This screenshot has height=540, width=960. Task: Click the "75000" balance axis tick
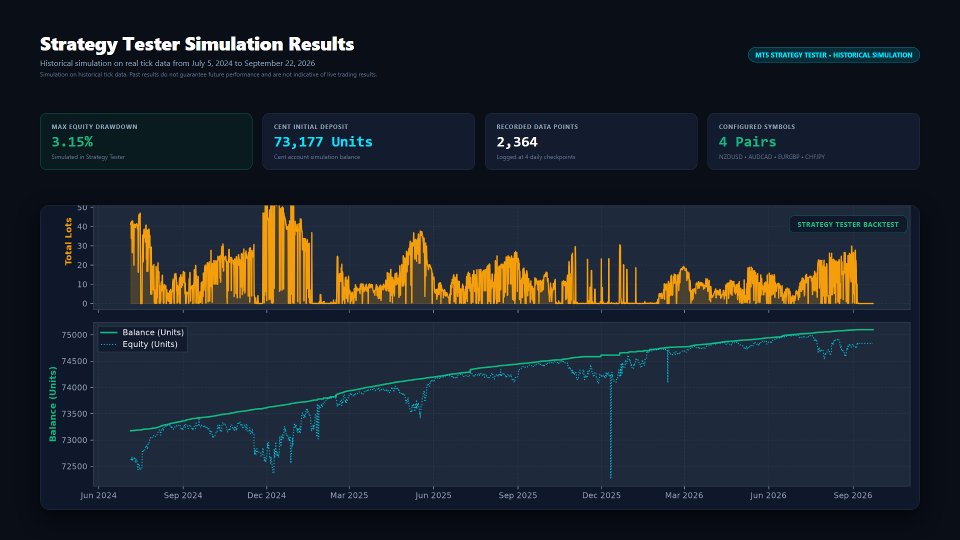(75, 335)
